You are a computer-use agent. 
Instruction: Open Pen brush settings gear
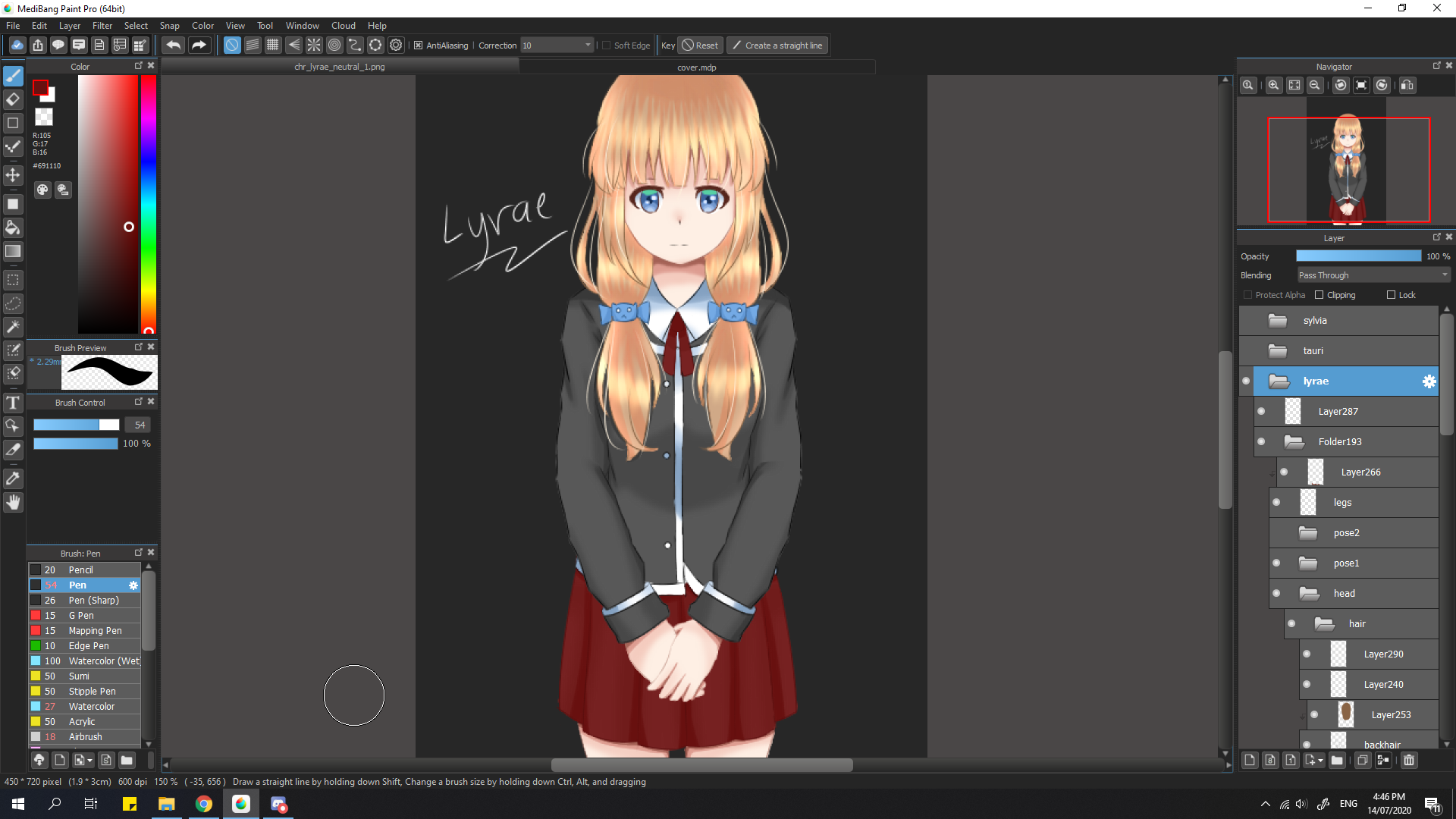pyautogui.click(x=133, y=585)
